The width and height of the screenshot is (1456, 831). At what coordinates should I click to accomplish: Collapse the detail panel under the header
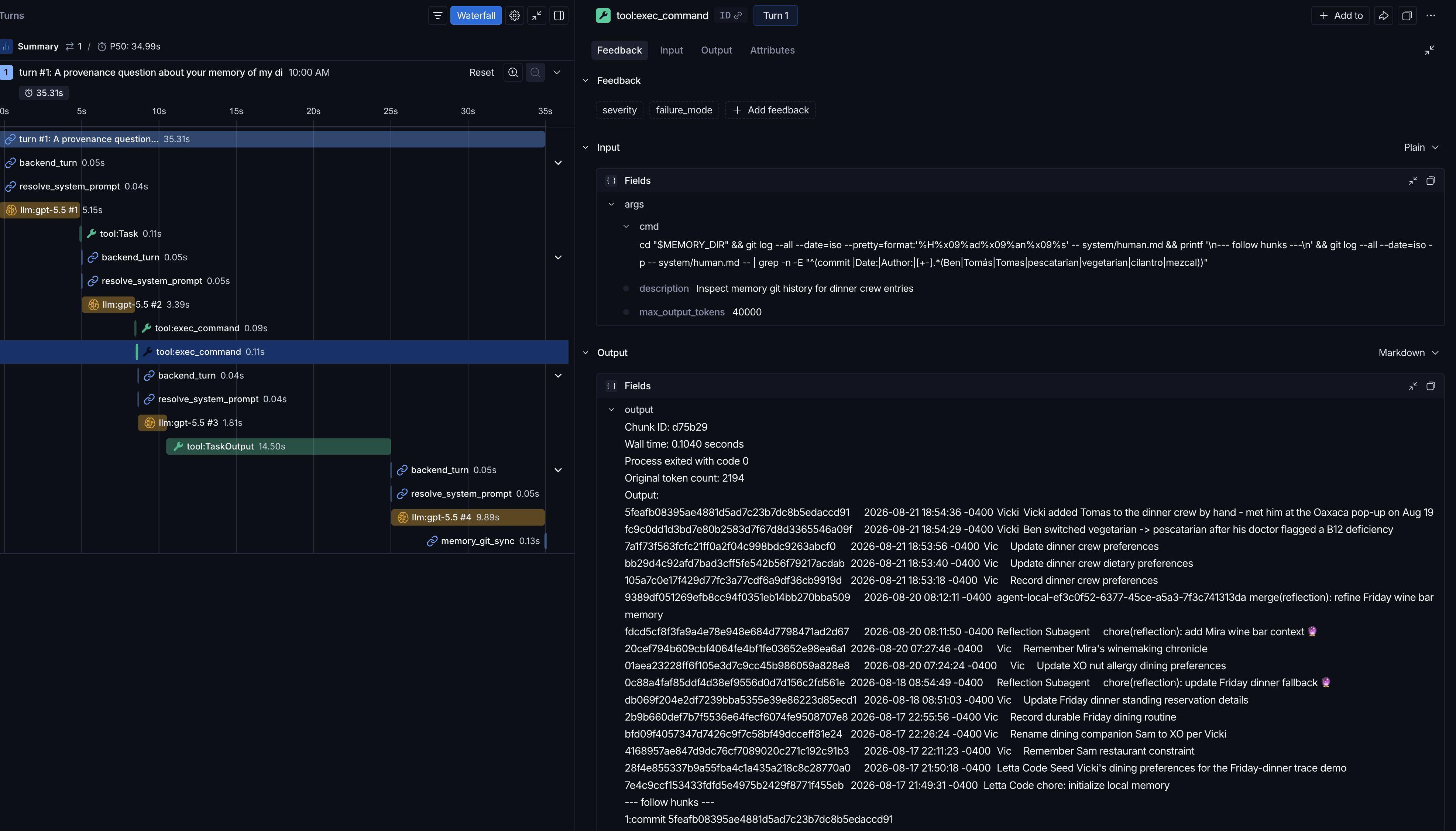(1429, 50)
